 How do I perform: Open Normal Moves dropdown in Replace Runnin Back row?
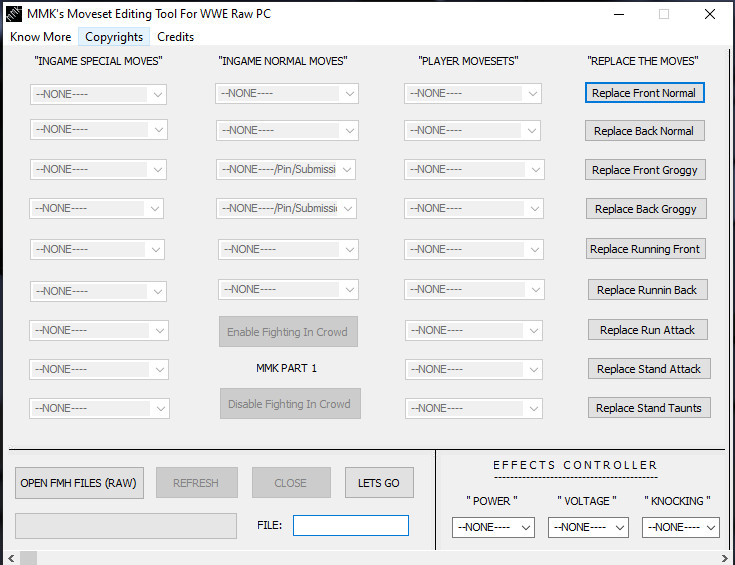tap(288, 289)
